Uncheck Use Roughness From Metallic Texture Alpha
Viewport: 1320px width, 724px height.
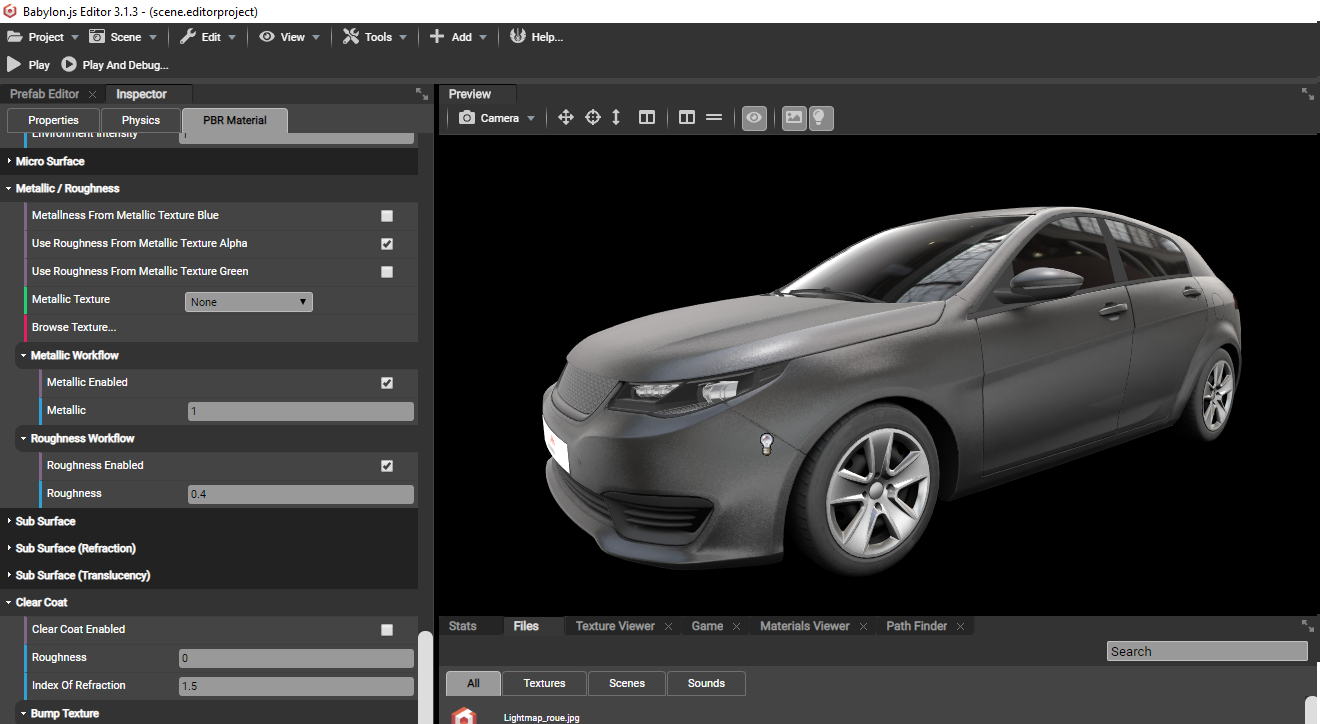click(x=387, y=243)
